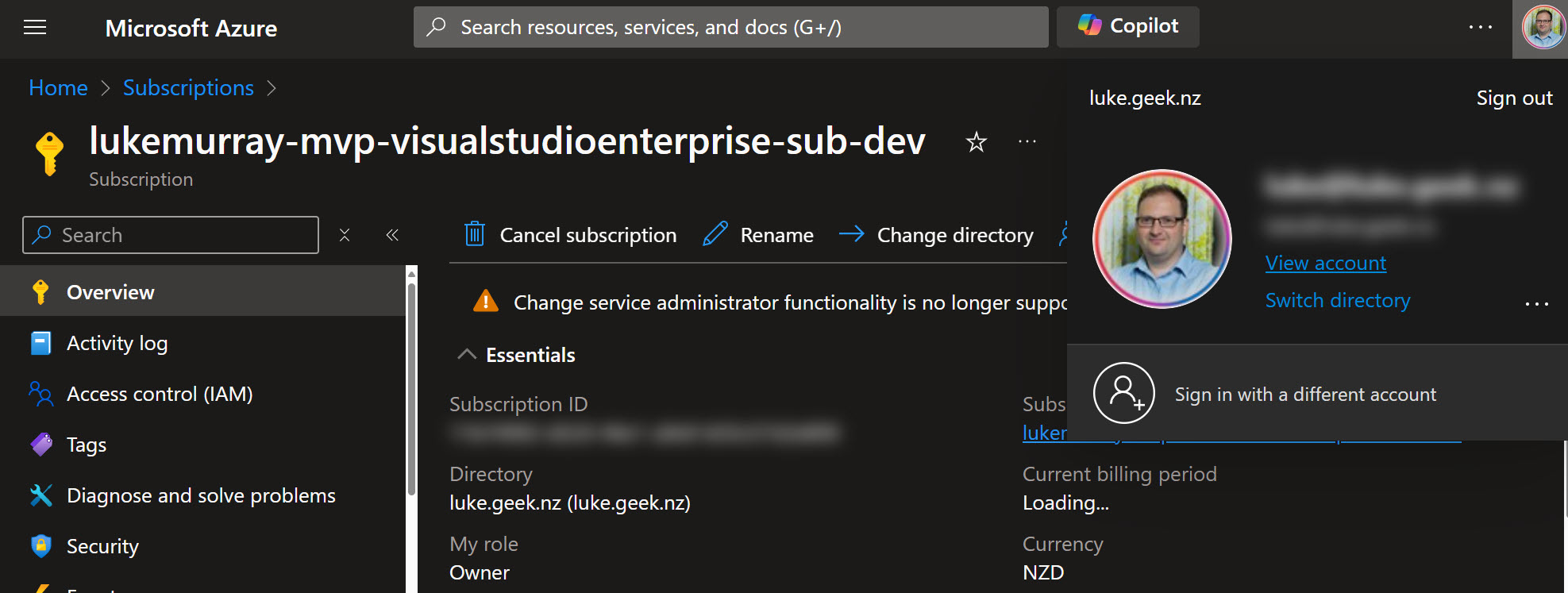Open the top bar more options ellipsis

(1480, 27)
